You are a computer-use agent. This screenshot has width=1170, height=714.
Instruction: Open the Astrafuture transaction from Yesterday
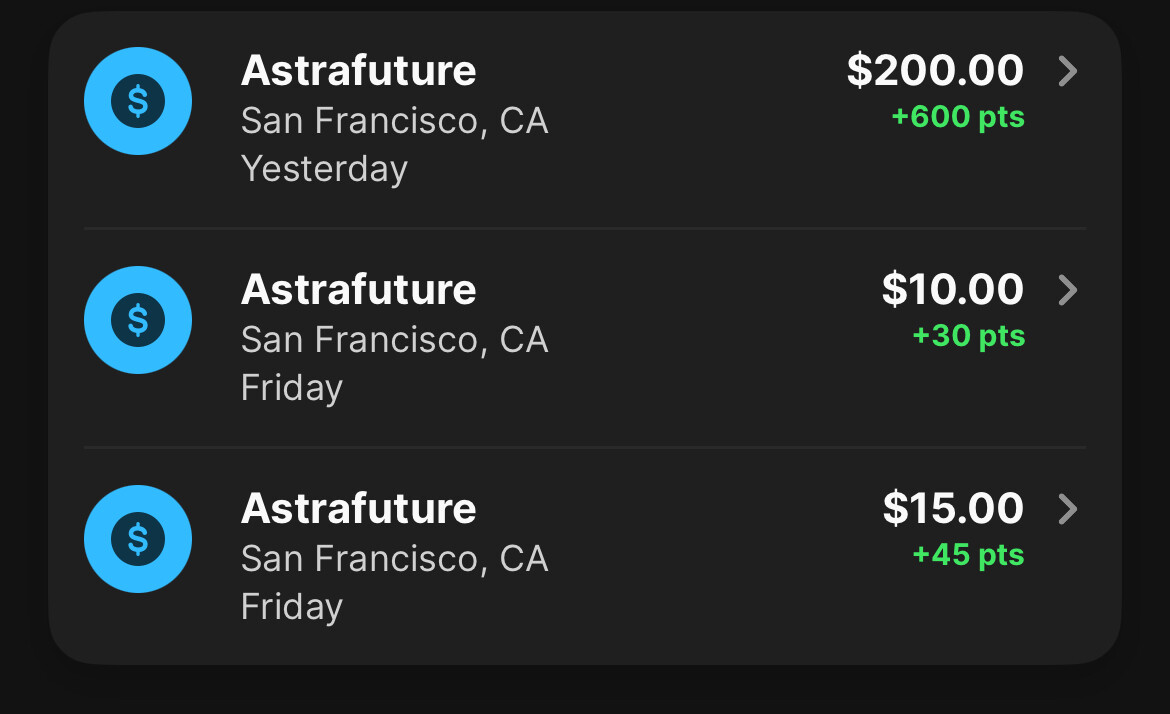coord(358,71)
